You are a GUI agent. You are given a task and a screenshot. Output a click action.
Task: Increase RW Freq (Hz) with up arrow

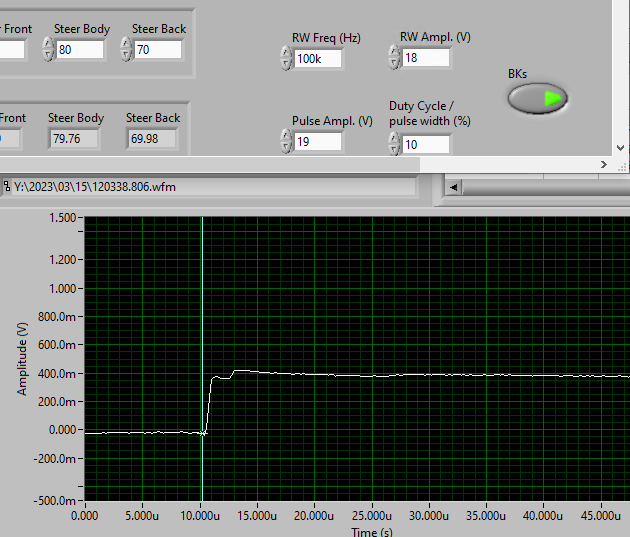pyautogui.click(x=286, y=52)
